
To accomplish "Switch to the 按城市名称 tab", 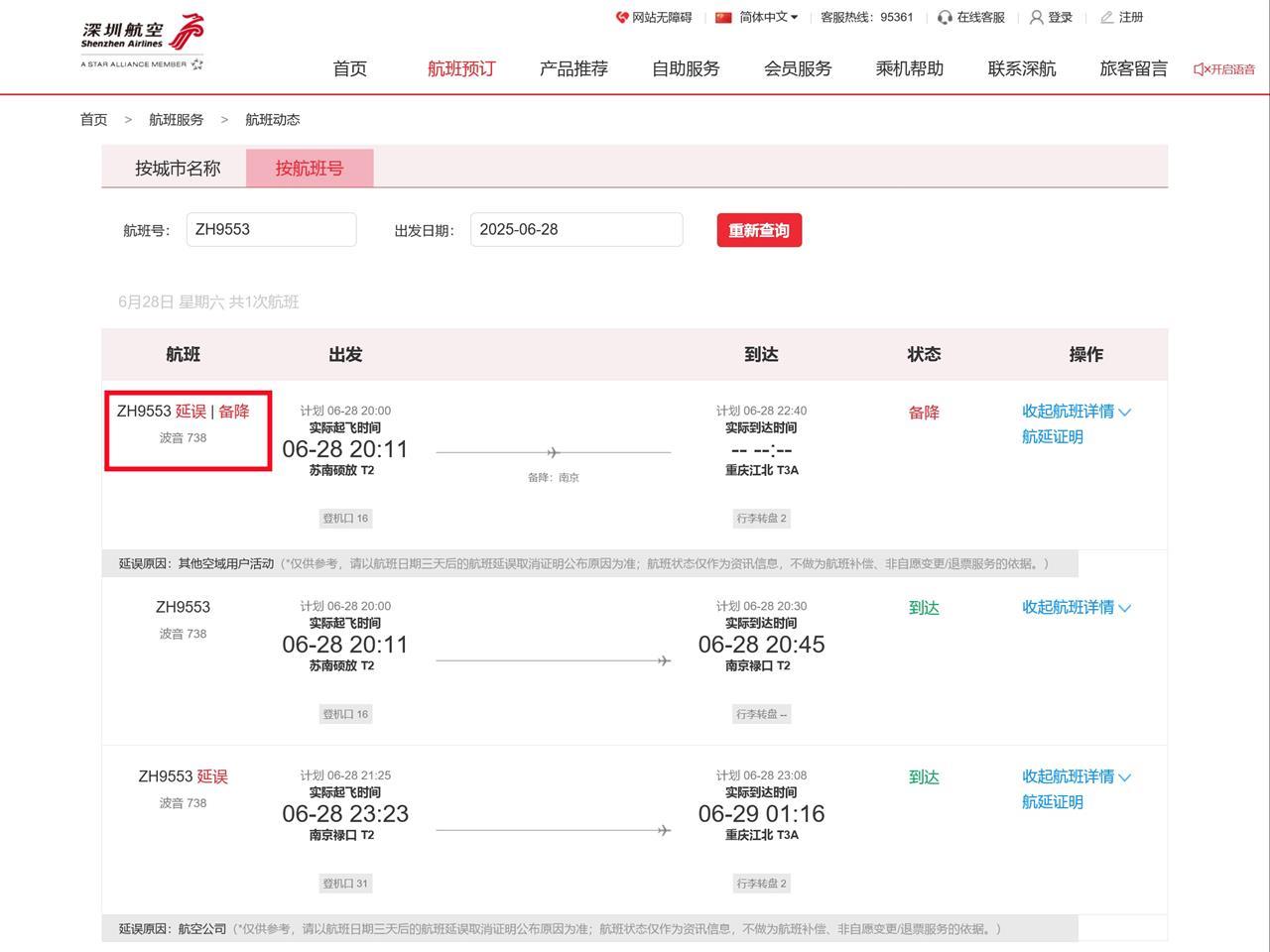I will pos(178,169).
